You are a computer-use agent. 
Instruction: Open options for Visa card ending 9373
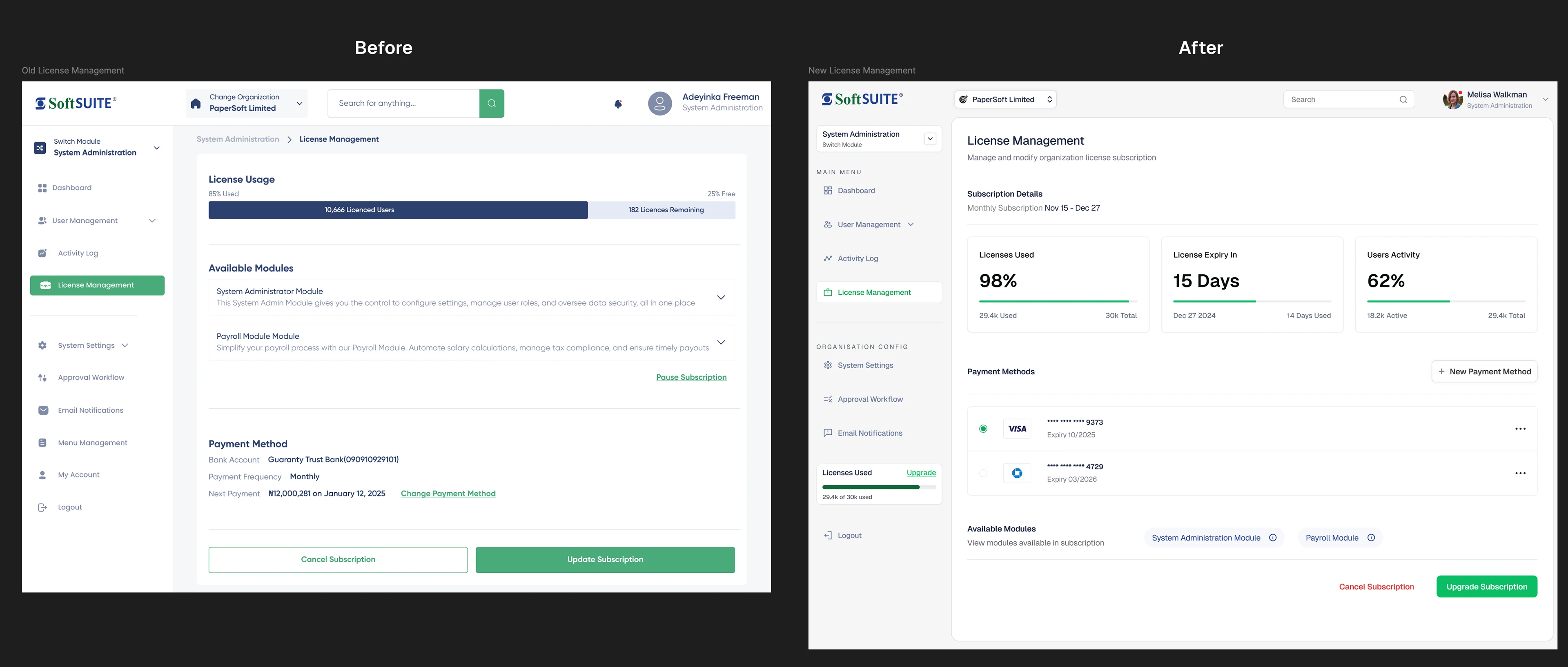pyautogui.click(x=1520, y=429)
